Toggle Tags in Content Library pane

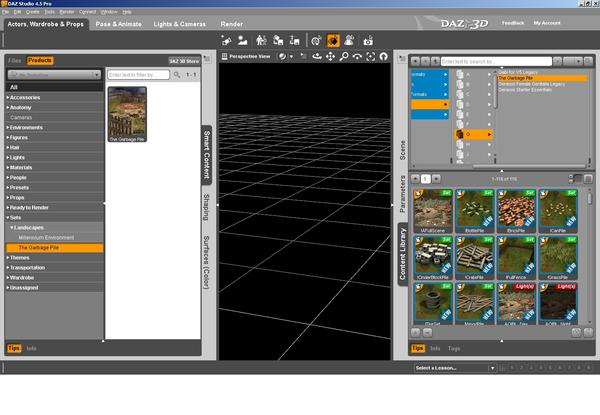point(454,348)
